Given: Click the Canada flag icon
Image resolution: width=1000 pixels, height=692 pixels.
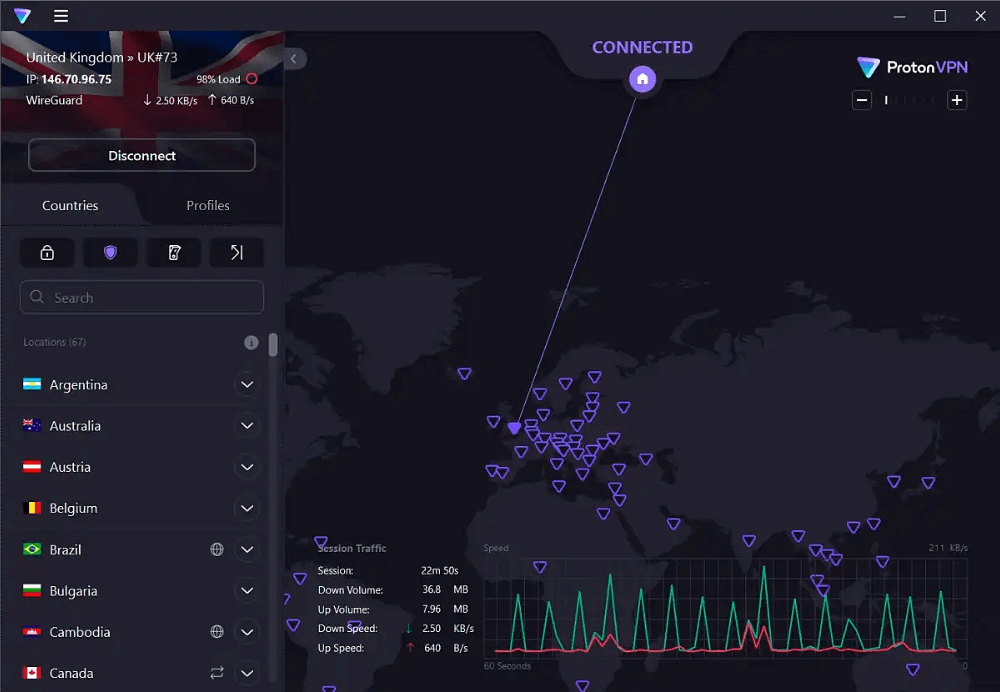Looking at the screenshot, I should pyautogui.click(x=32, y=673).
